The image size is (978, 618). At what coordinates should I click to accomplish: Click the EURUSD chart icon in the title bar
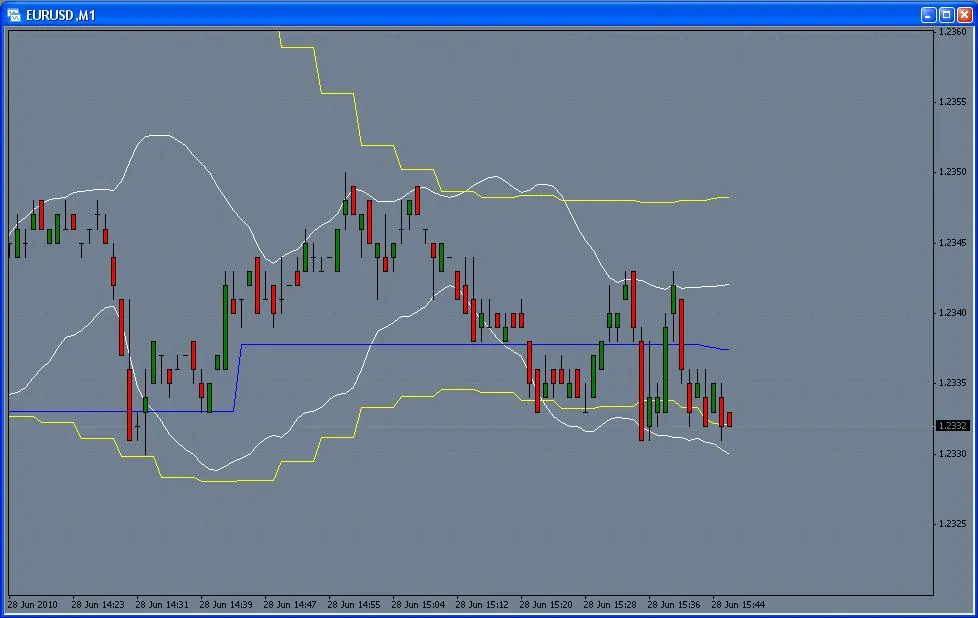point(16,14)
